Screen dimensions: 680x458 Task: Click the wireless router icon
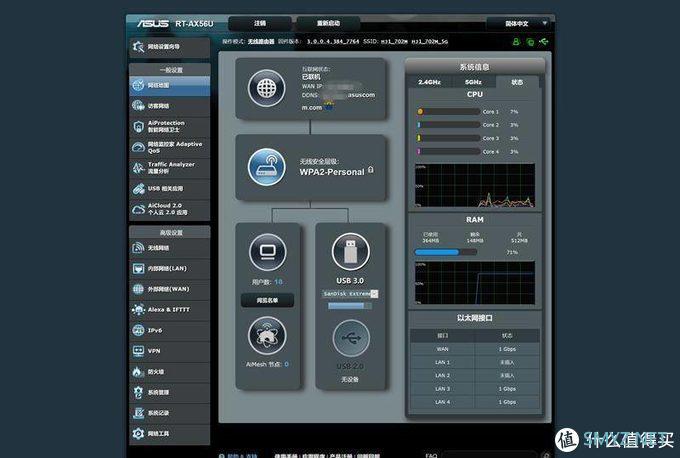(267, 167)
